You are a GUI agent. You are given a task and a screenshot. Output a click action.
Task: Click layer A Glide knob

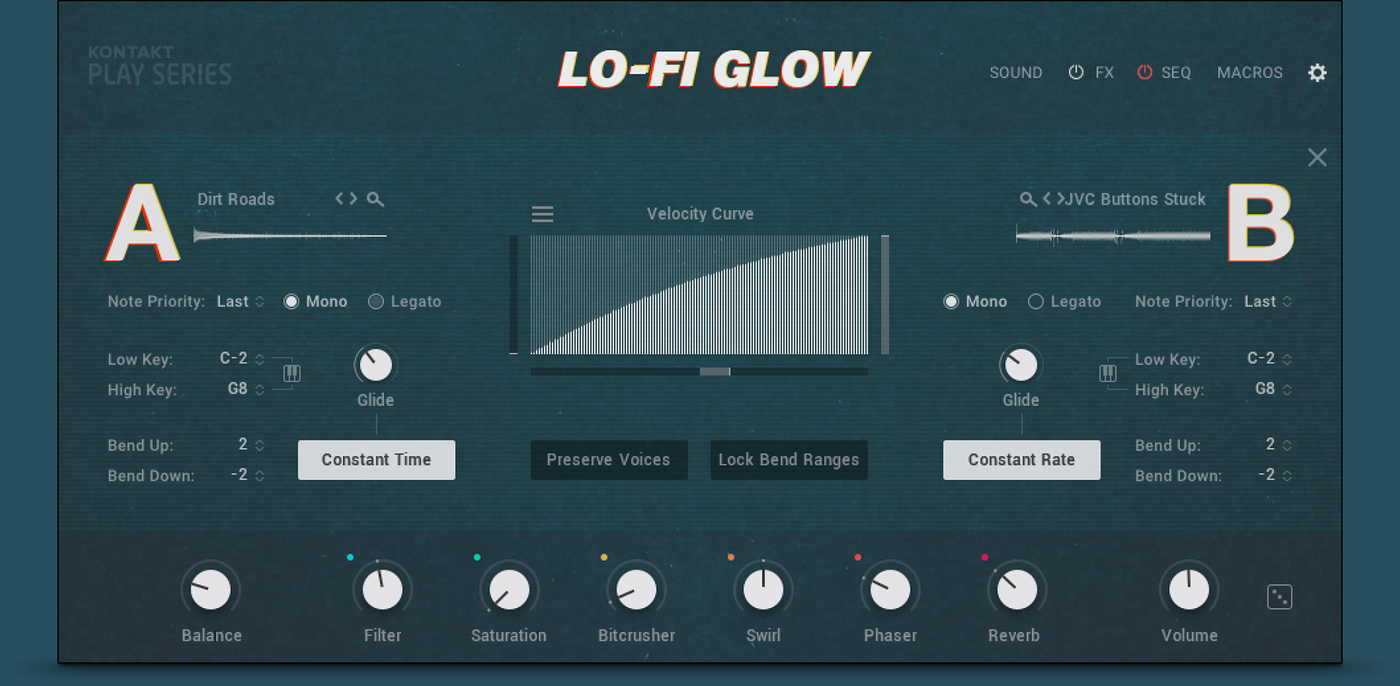coord(376,365)
